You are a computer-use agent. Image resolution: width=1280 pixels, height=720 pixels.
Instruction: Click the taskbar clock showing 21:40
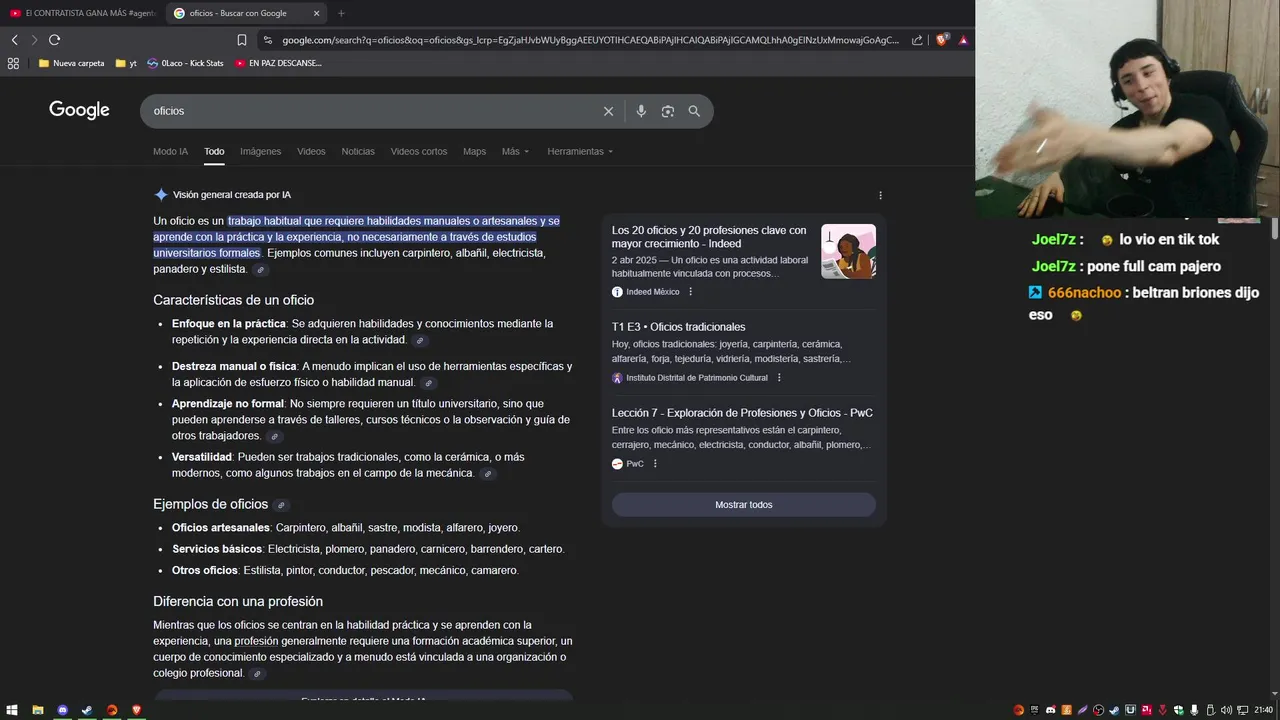1264,710
